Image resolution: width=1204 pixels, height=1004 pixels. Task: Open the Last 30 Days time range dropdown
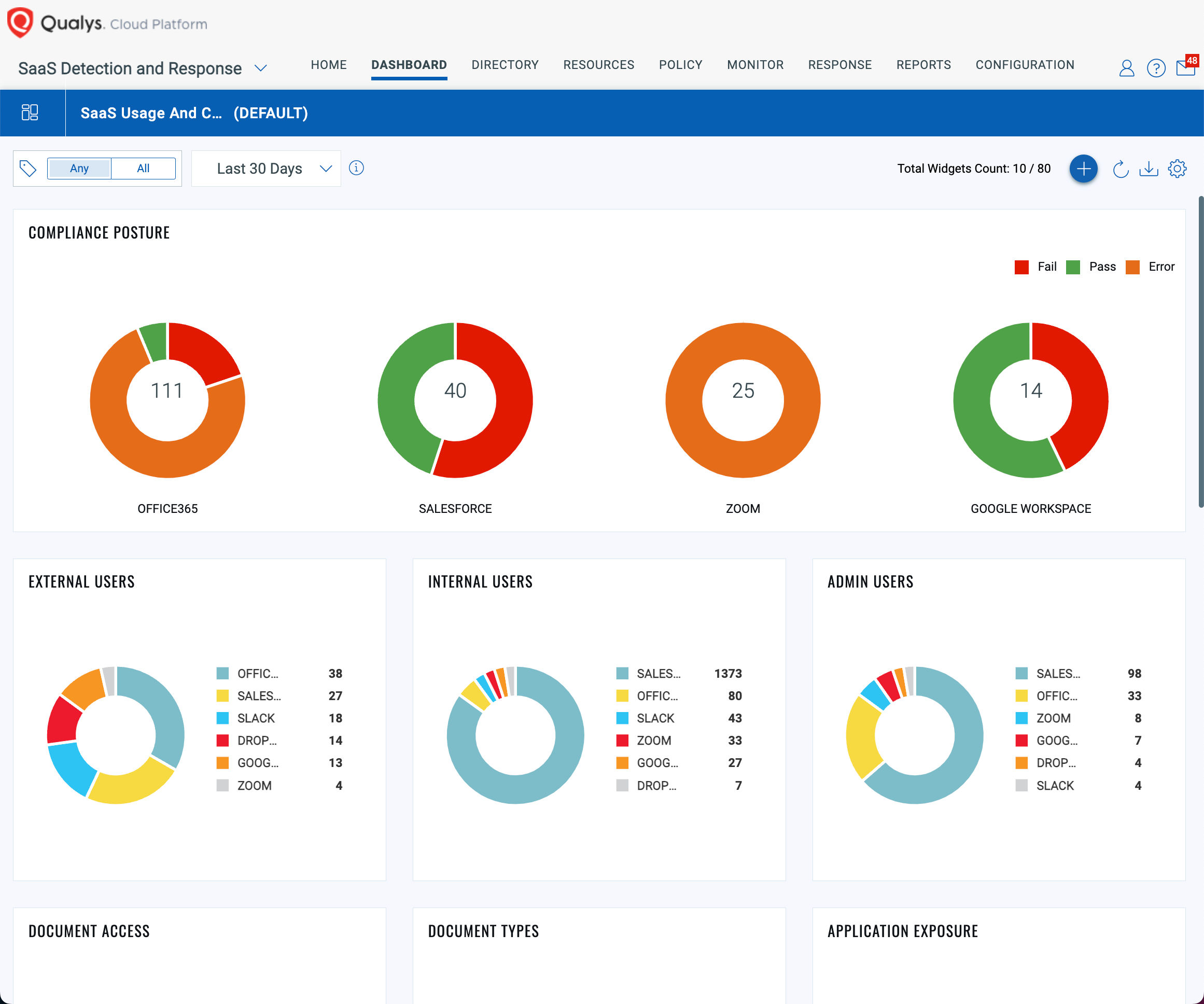(267, 168)
